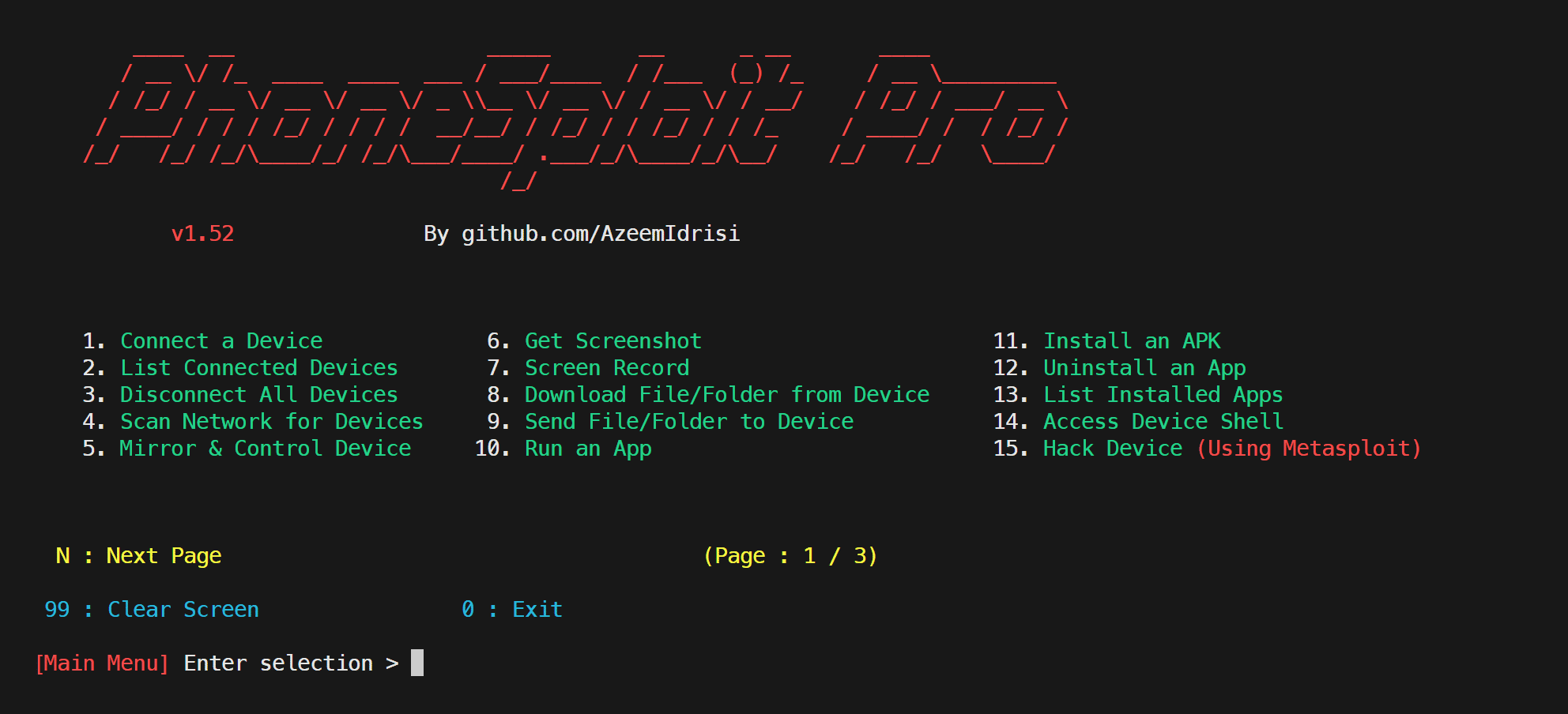Select the Run an App option
This screenshot has height=714, width=1568.
click(587, 449)
